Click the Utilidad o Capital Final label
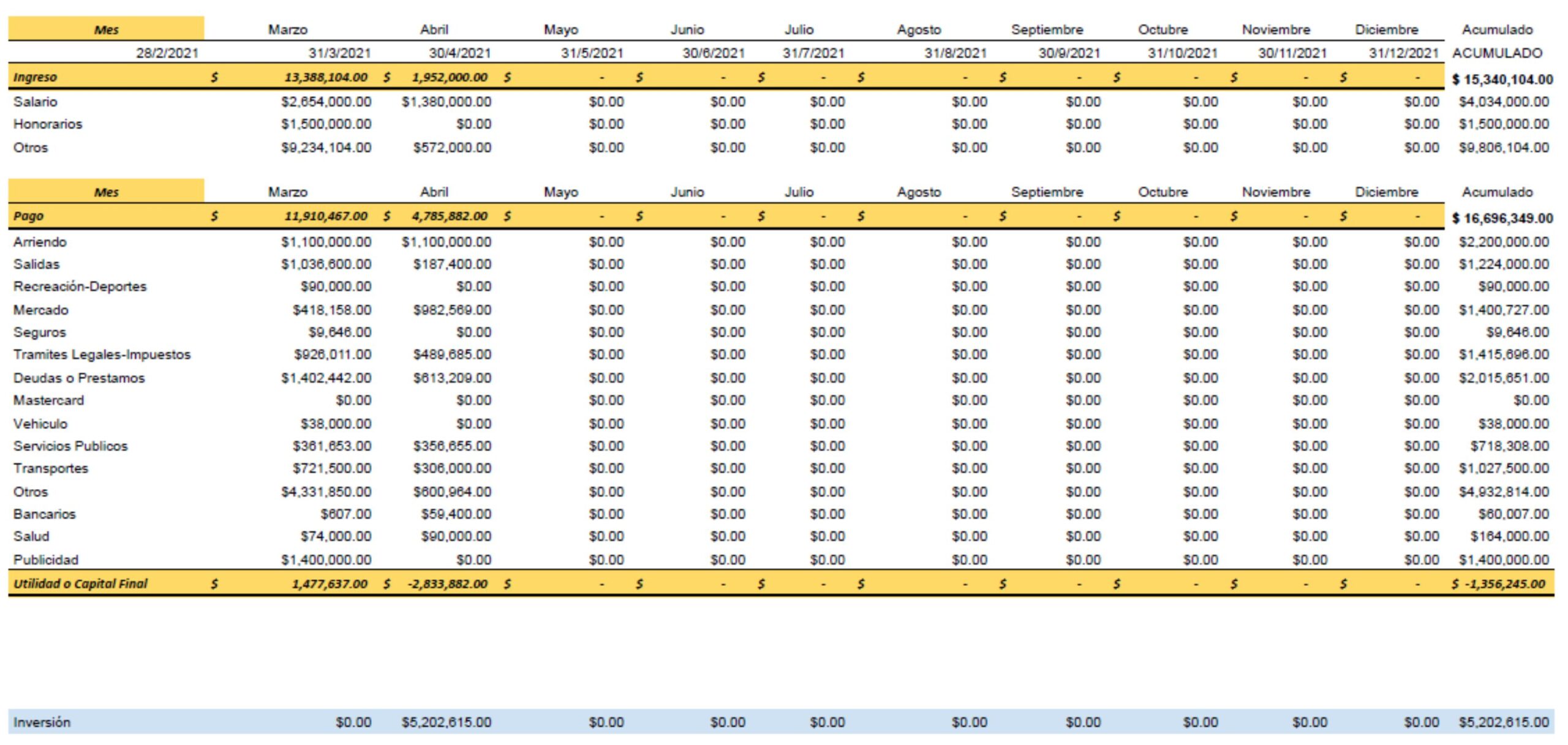Screen dimensions: 1568x745 pos(80,583)
